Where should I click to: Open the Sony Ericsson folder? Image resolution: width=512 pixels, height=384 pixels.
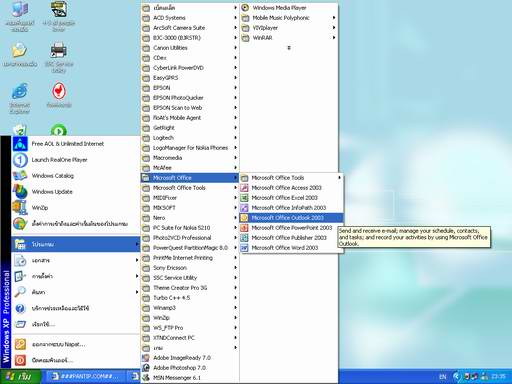(189, 268)
